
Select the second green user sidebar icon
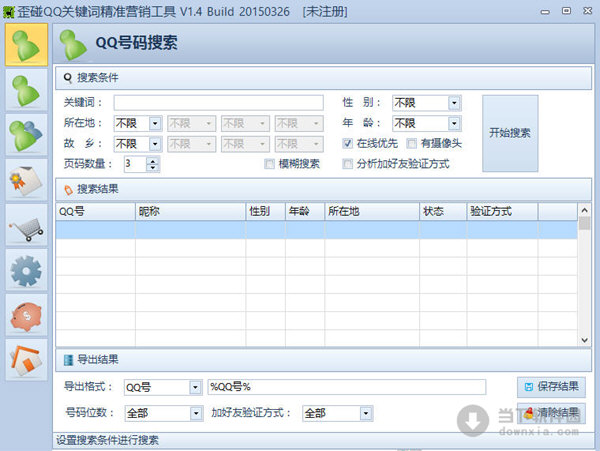click(26, 90)
